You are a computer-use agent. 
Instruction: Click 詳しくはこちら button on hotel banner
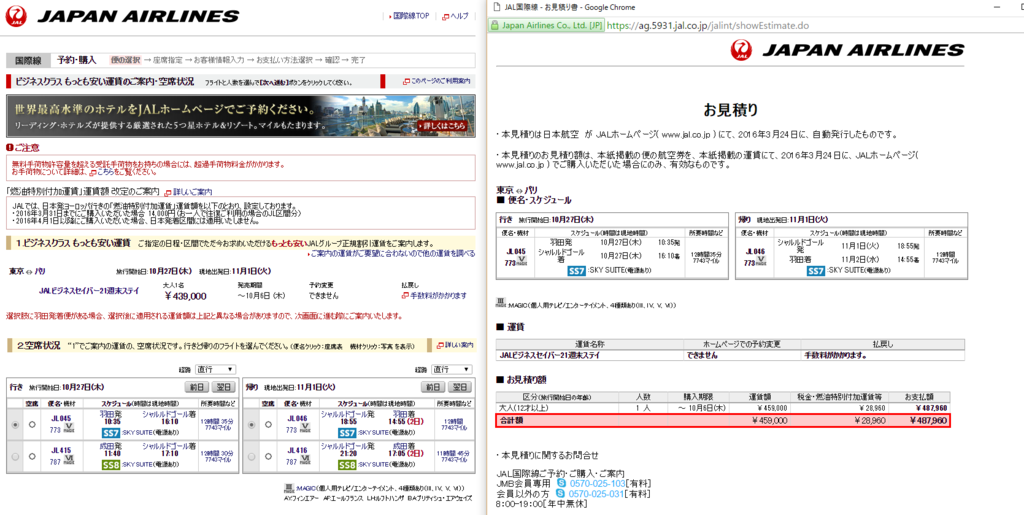[443, 125]
